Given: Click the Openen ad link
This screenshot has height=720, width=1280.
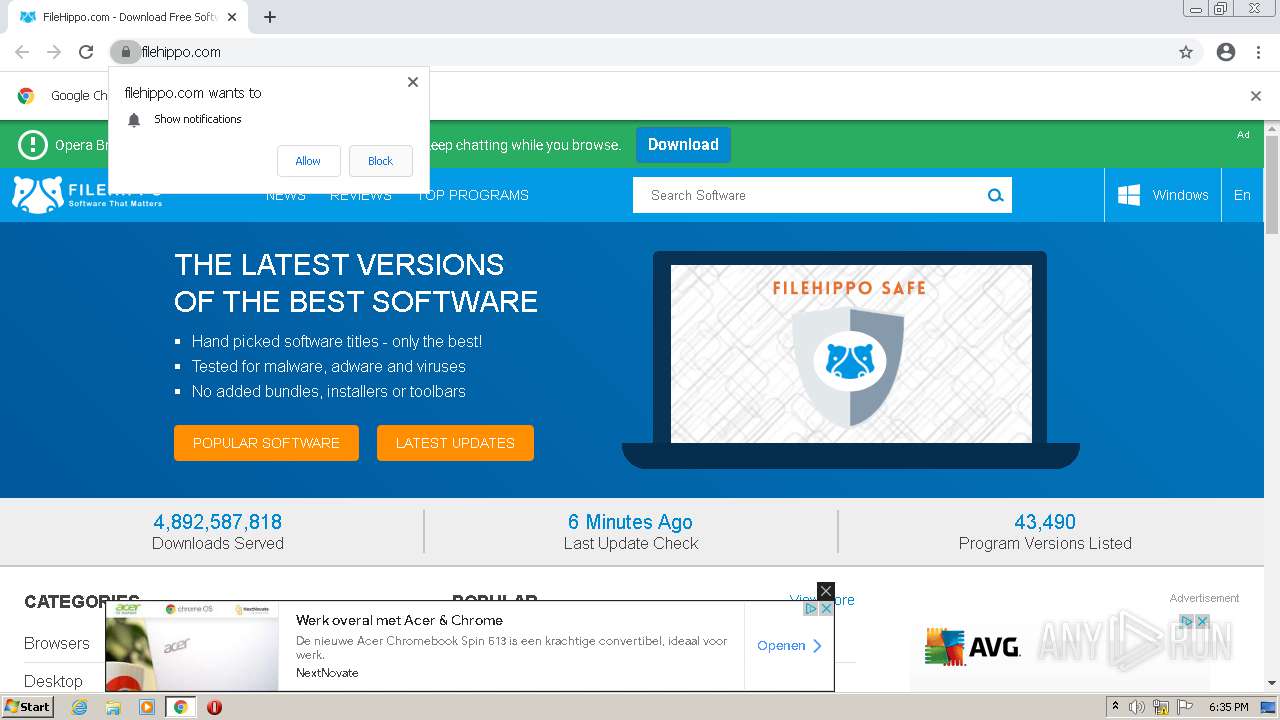Looking at the screenshot, I should (x=789, y=646).
